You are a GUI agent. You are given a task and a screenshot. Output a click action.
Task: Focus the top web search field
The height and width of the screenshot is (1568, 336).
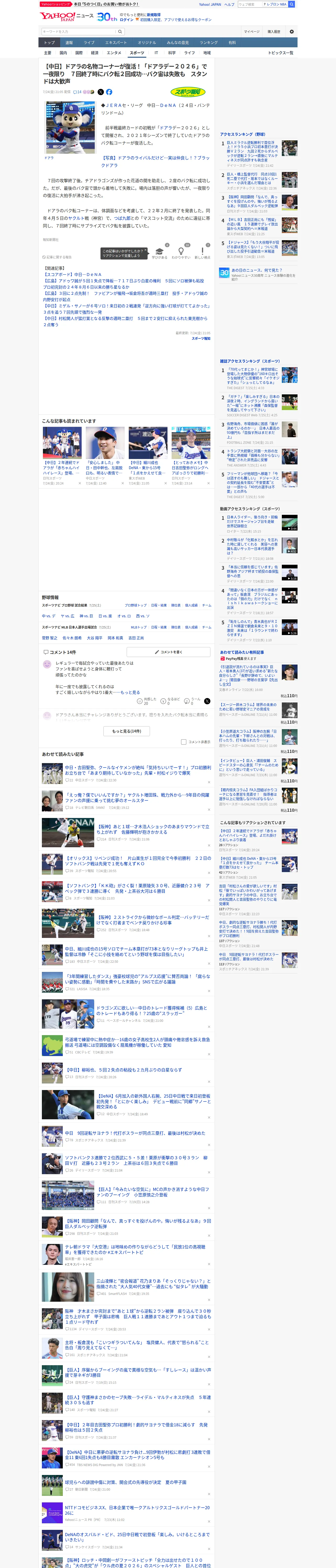click(x=250, y=4)
